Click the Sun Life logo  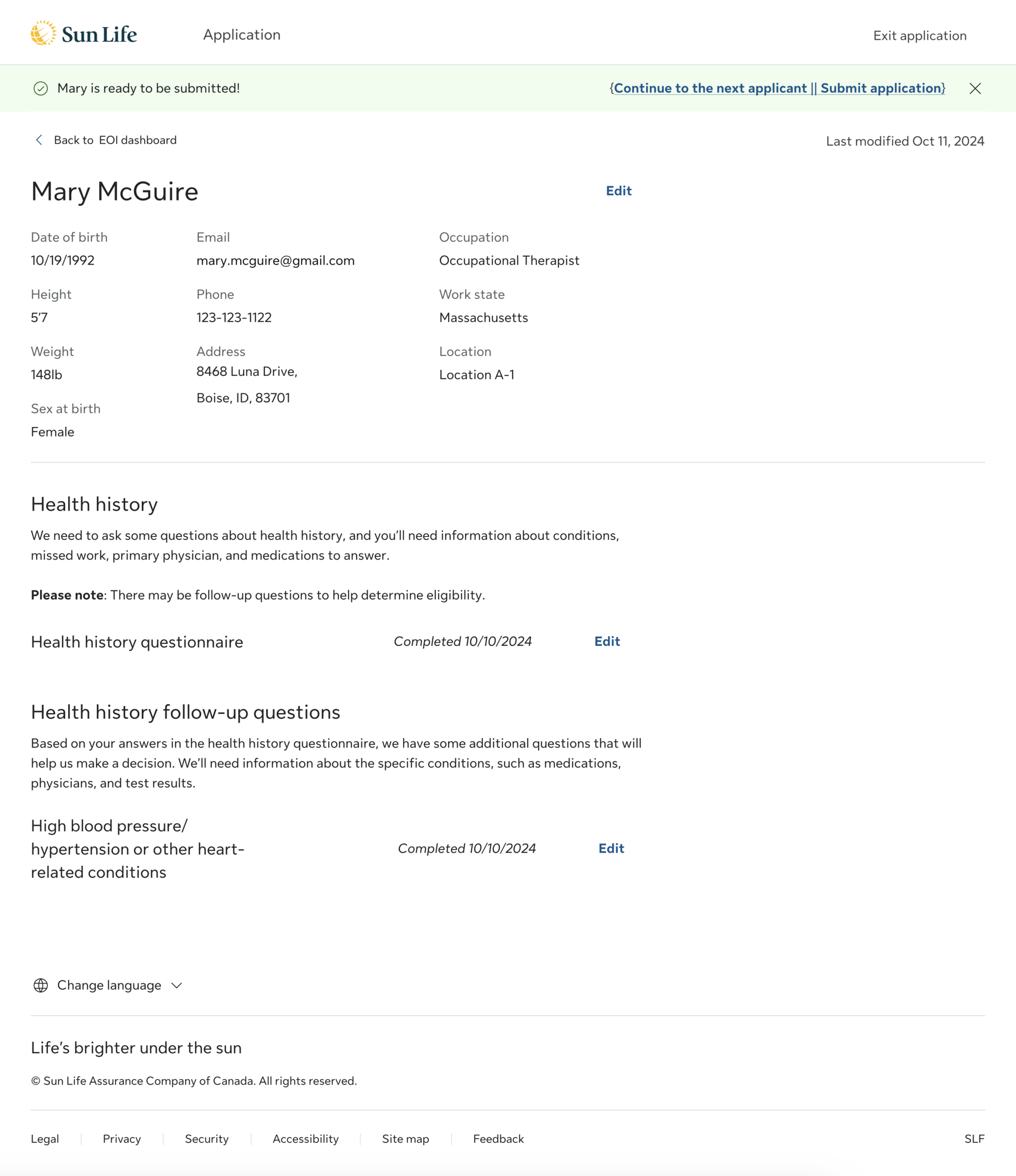pos(84,34)
